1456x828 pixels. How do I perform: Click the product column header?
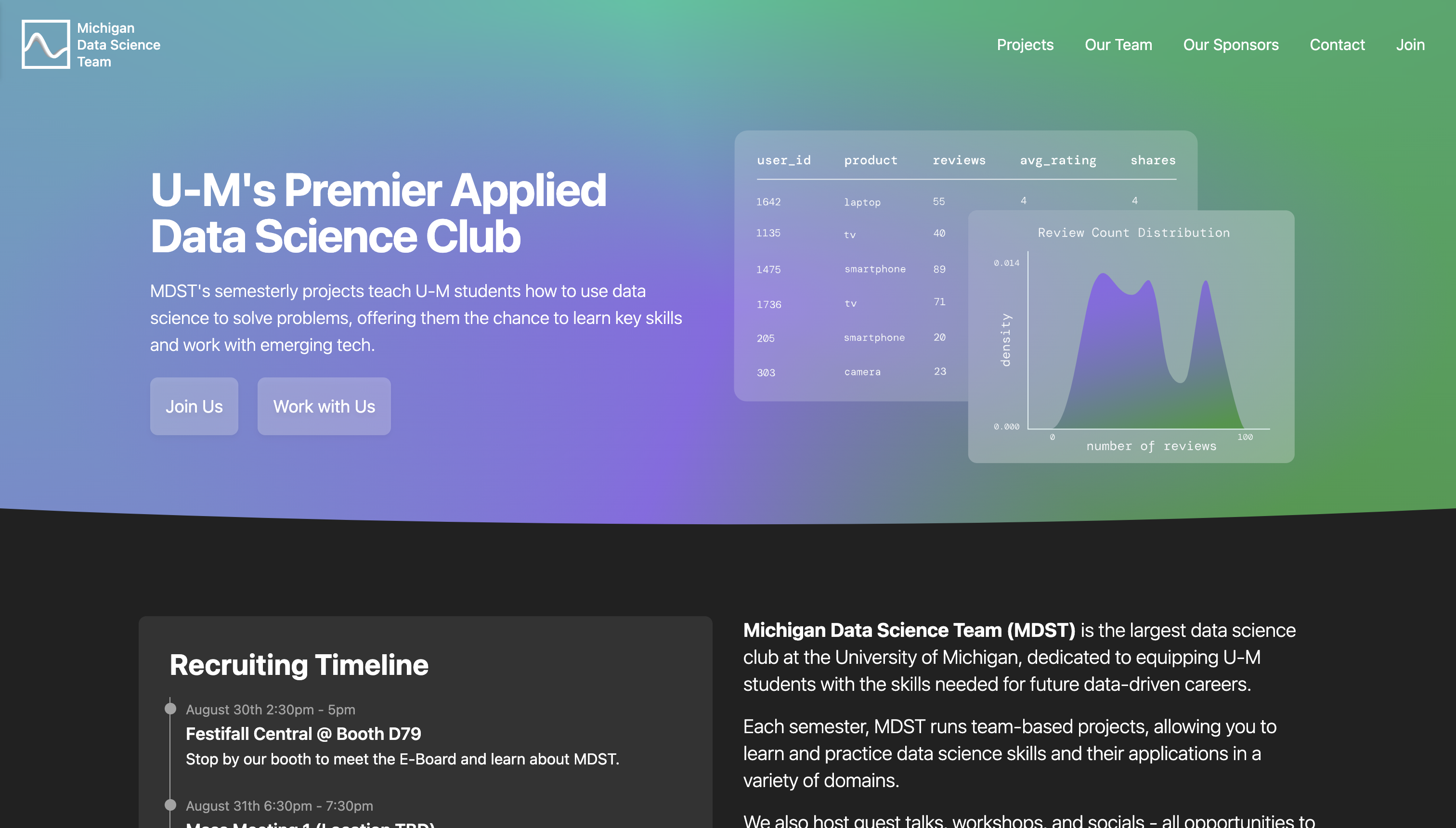[871, 160]
